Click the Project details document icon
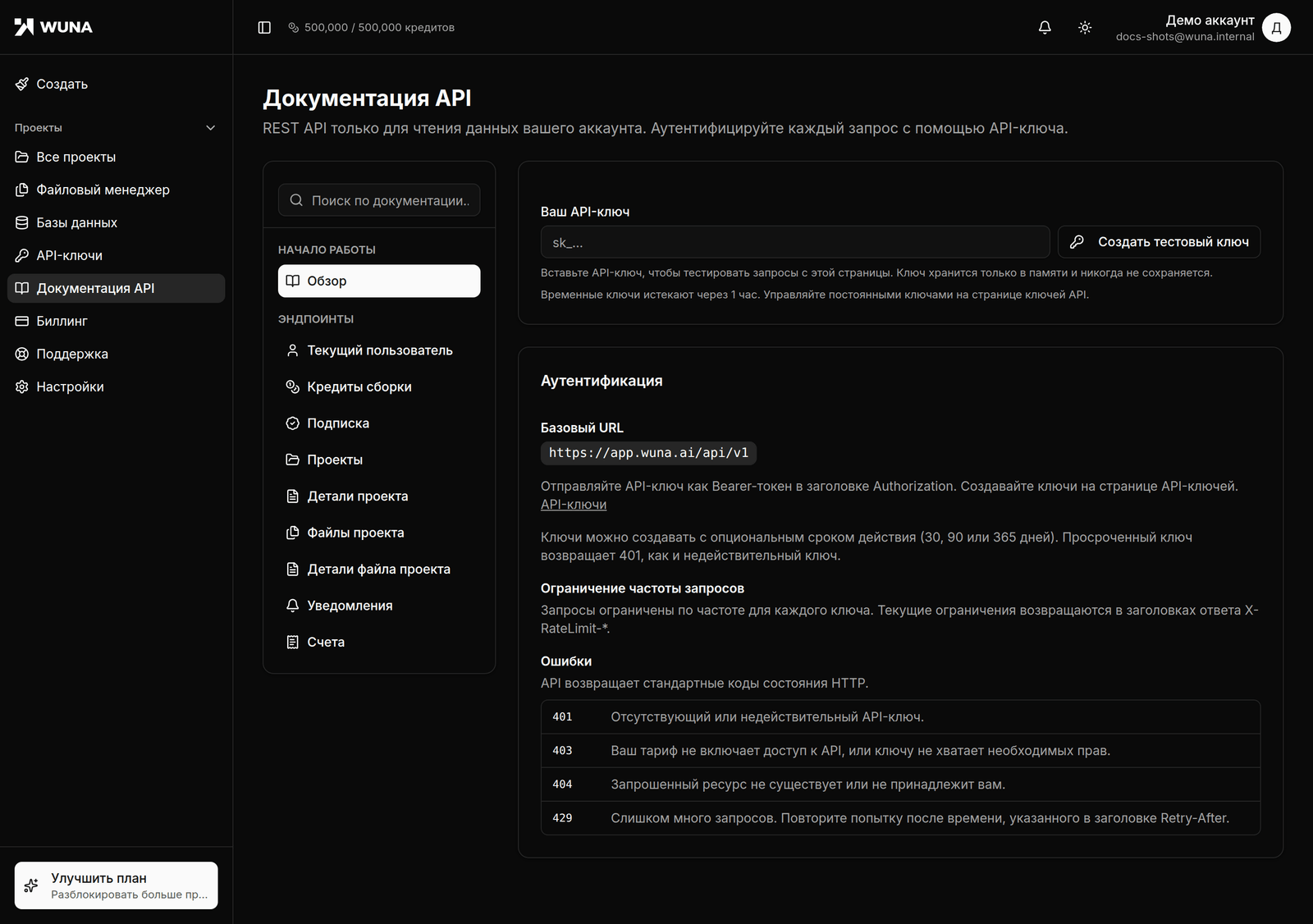This screenshot has width=1313, height=924. (x=292, y=496)
